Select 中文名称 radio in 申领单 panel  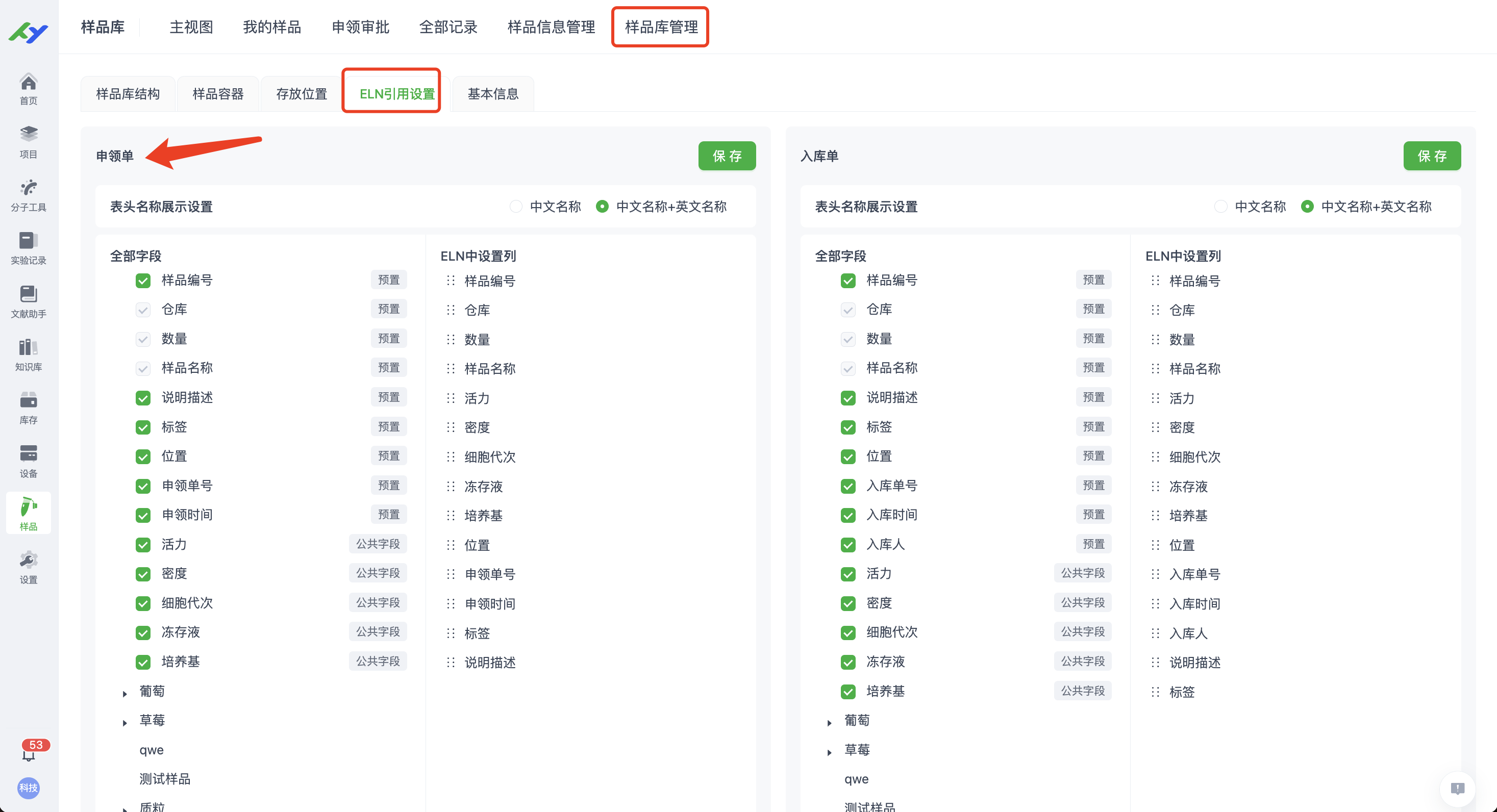515,207
